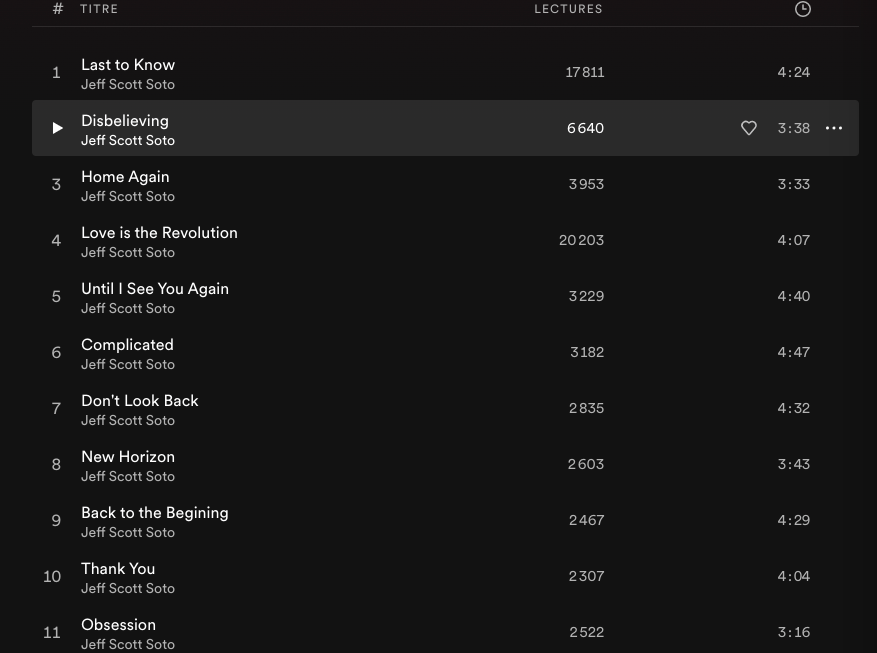Select track Home Again
The width and height of the screenshot is (877, 653).
pyautogui.click(x=125, y=177)
